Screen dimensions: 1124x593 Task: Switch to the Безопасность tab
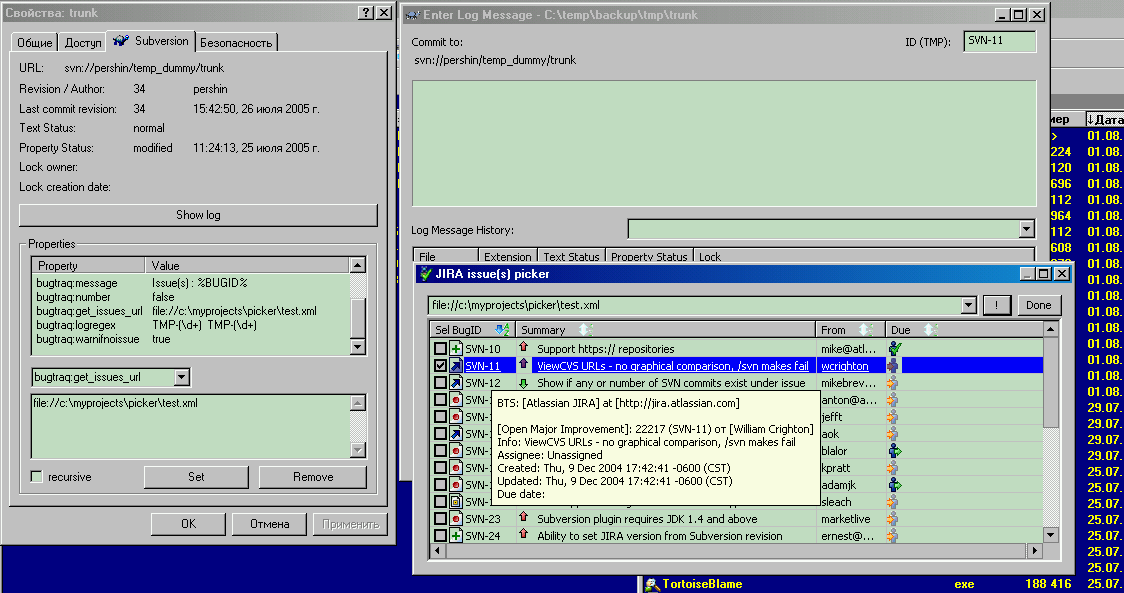236,43
